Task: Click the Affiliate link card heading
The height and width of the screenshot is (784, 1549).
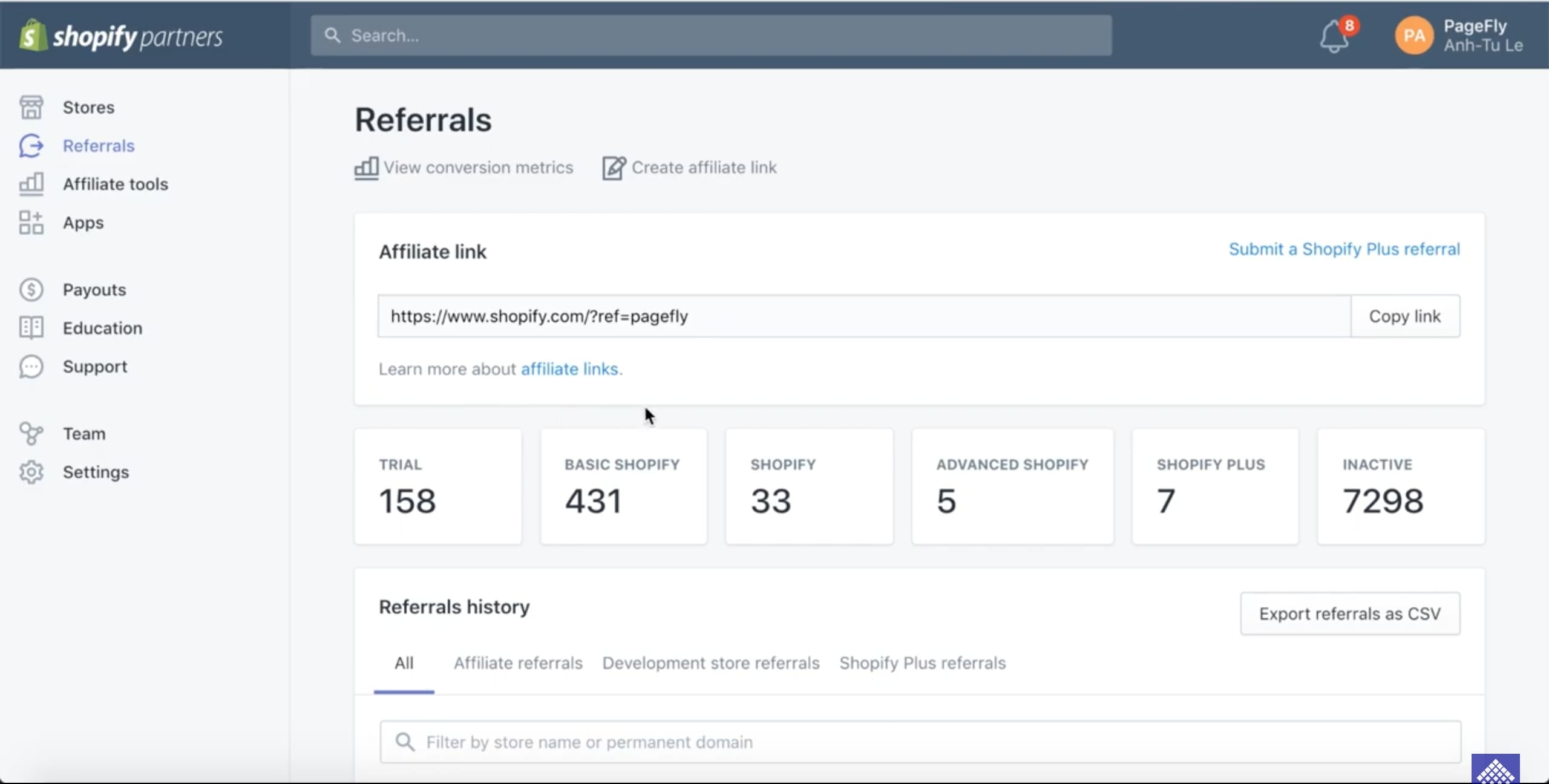Action: click(433, 252)
